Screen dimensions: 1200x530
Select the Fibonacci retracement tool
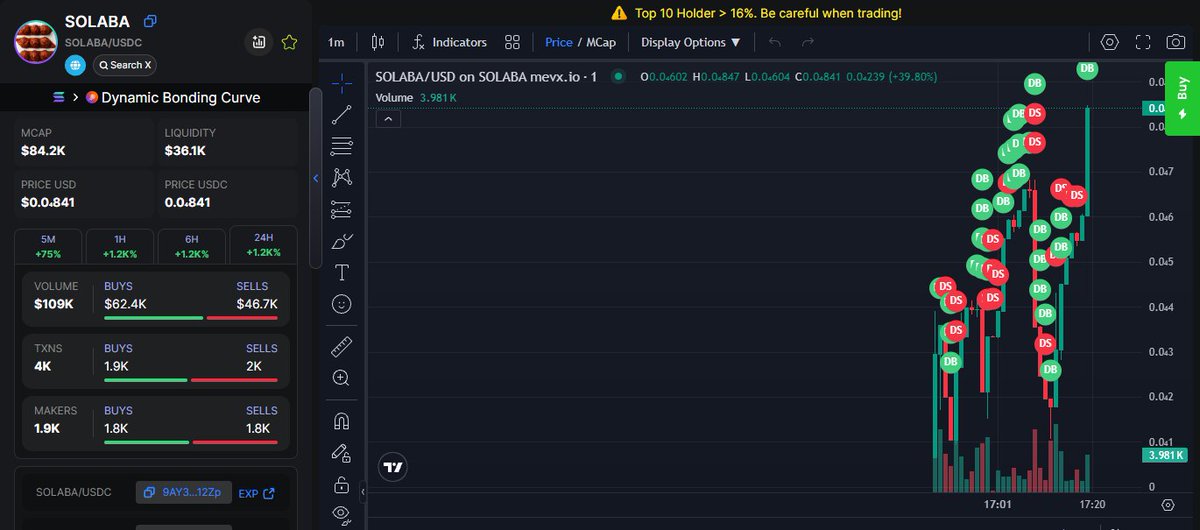coord(341,146)
